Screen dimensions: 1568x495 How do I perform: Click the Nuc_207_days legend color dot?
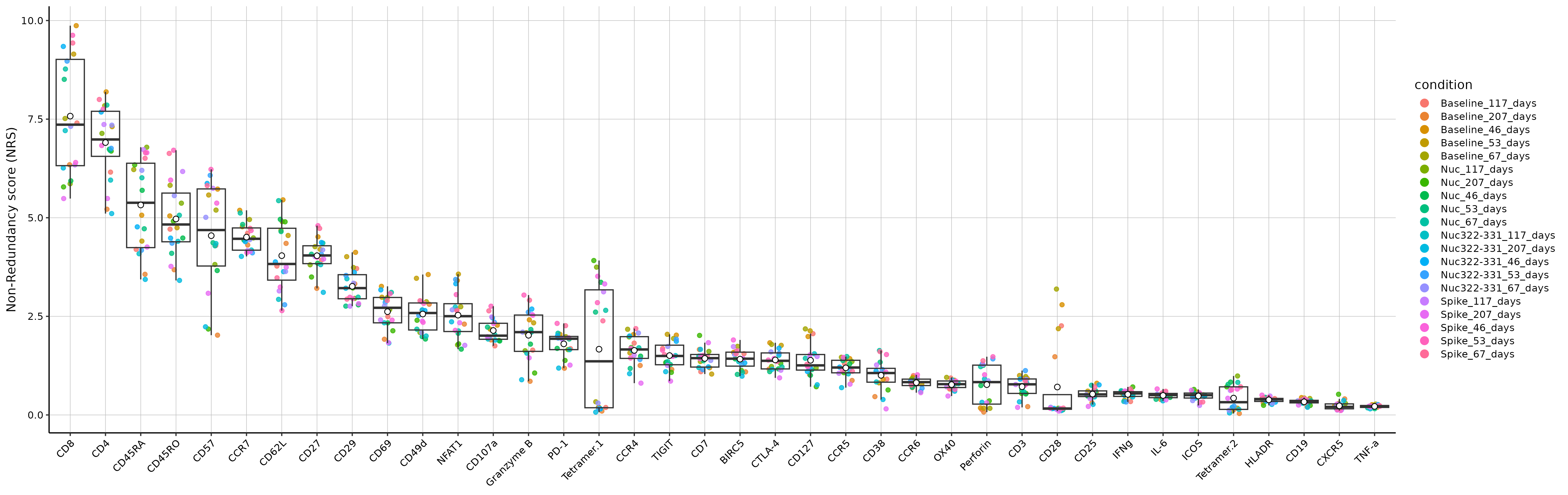point(1424,183)
